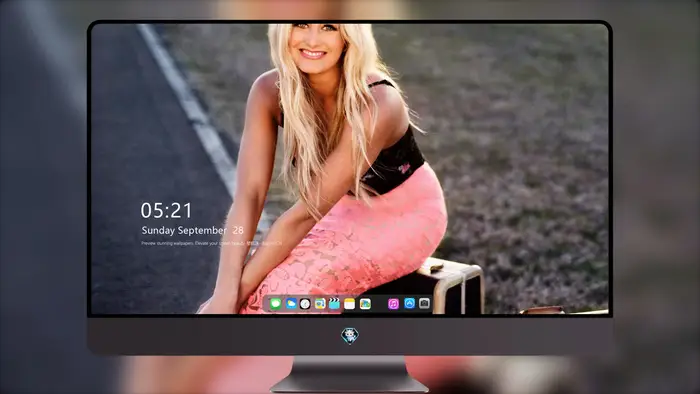
Task: Open the blue App Store icon
Action: point(409,303)
